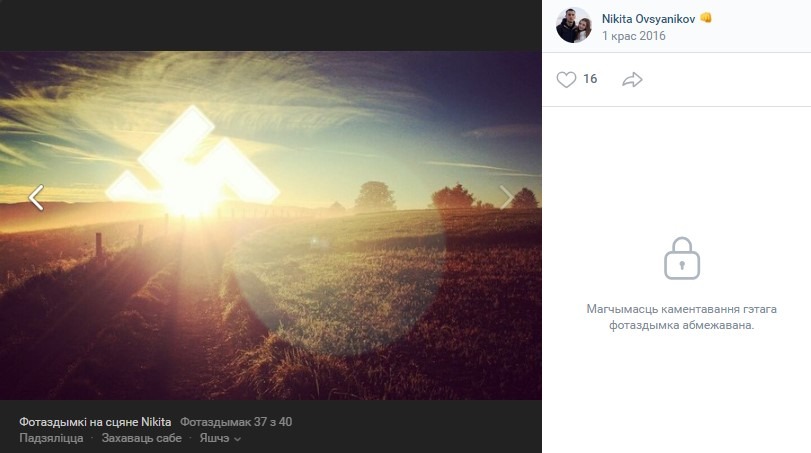Click the empty white area below the lock message
This screenshot has width=811, height=453.
tap(676, 400)
